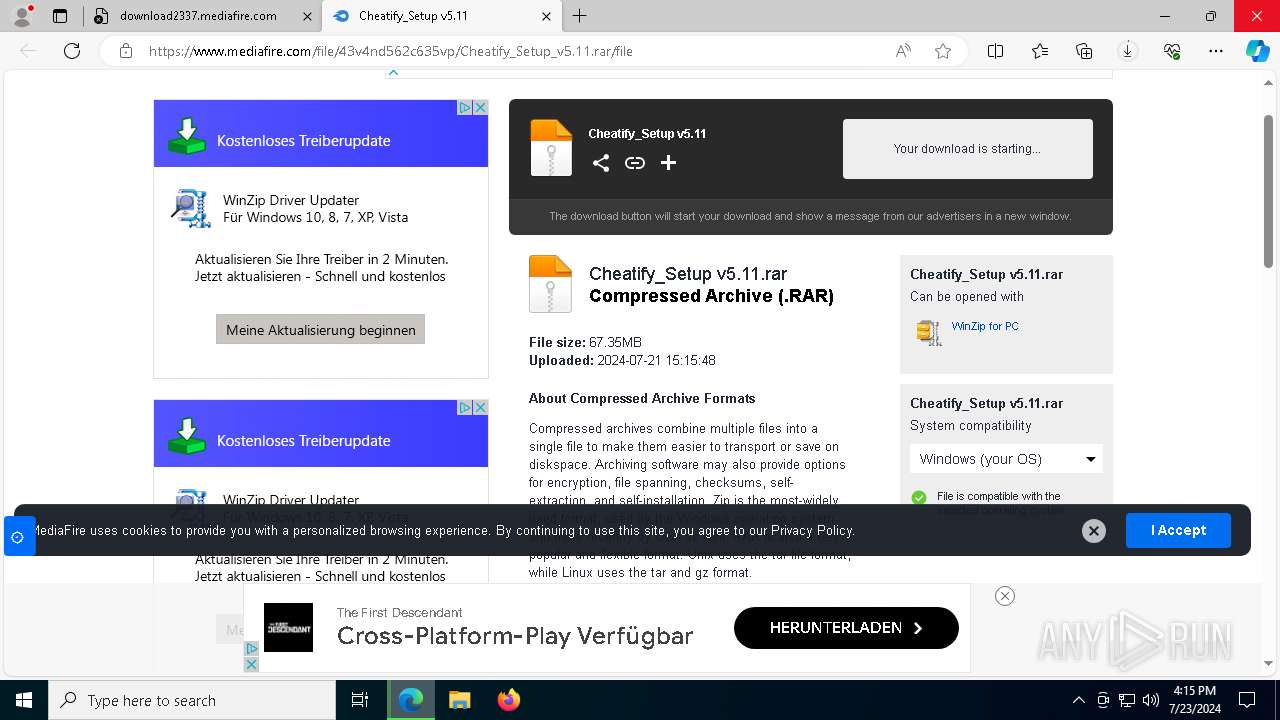
Task: Open the Windows (your OS) dropdown
Action: [1006, 459]
